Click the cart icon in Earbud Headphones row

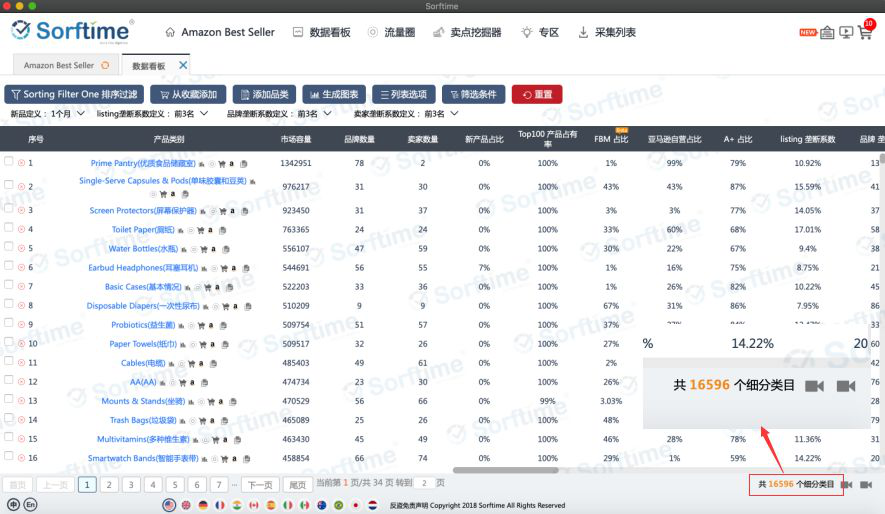222,267
